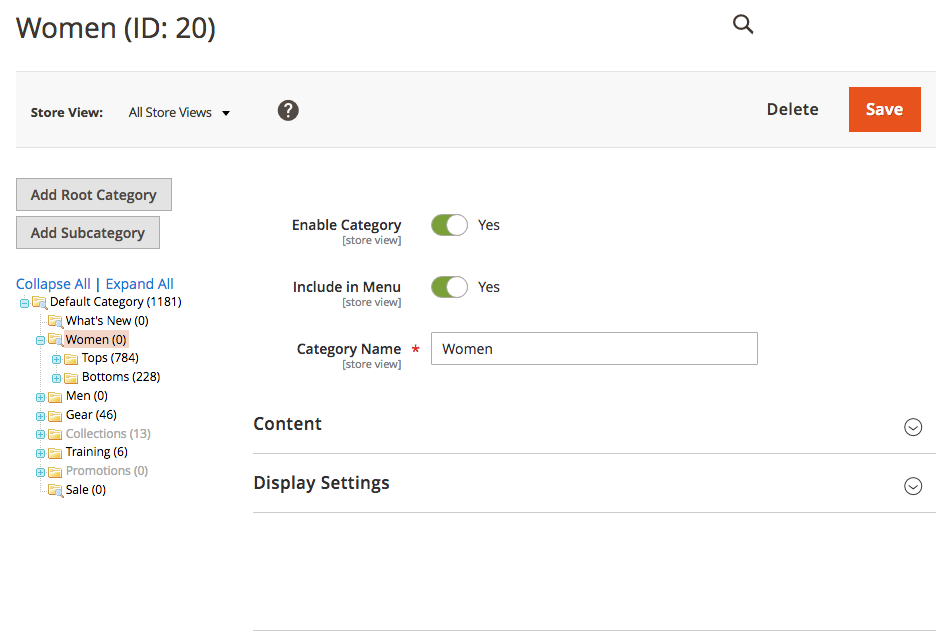Select What's New (0) category

[x=107, y=321]
